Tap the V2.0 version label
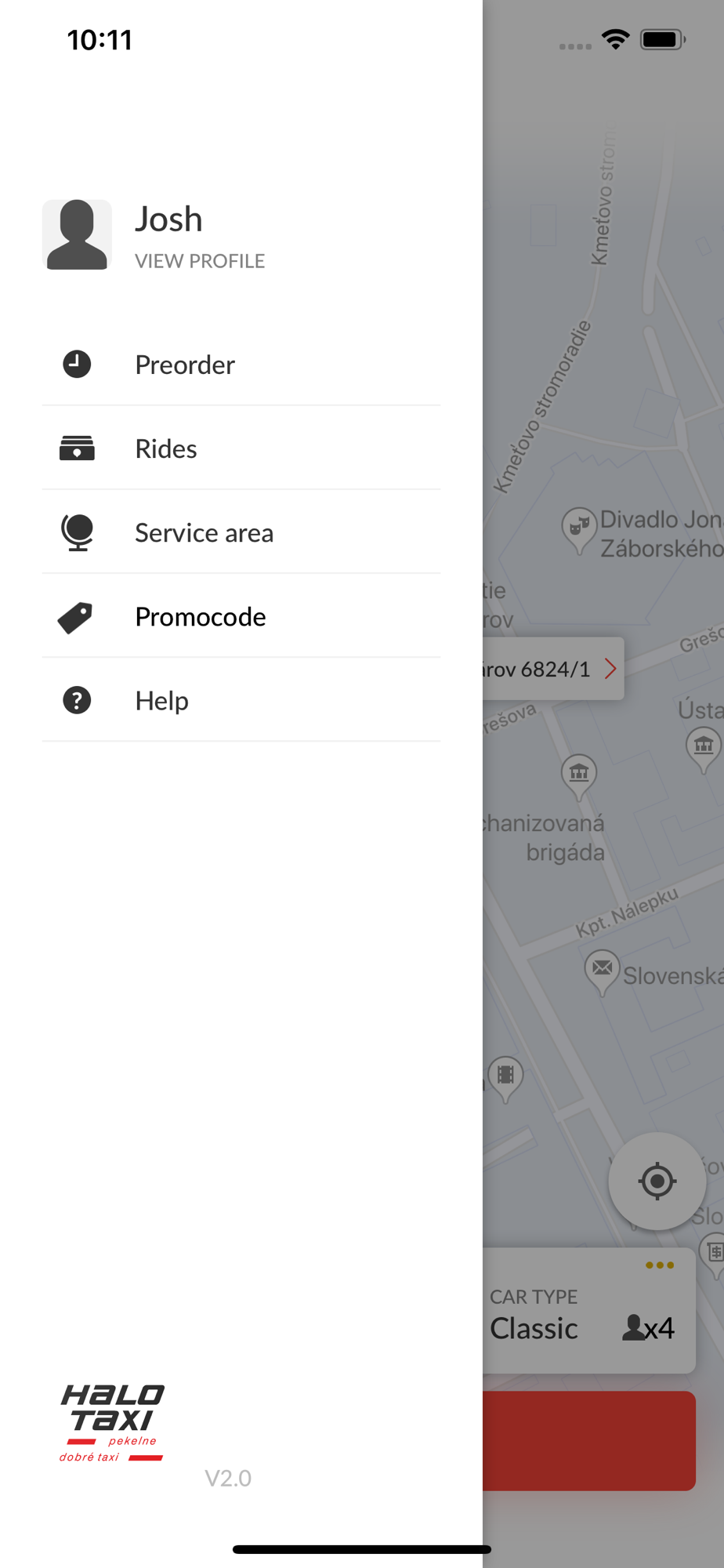724x1568 pixels. pyautogui.click(x=228, y=1479)
